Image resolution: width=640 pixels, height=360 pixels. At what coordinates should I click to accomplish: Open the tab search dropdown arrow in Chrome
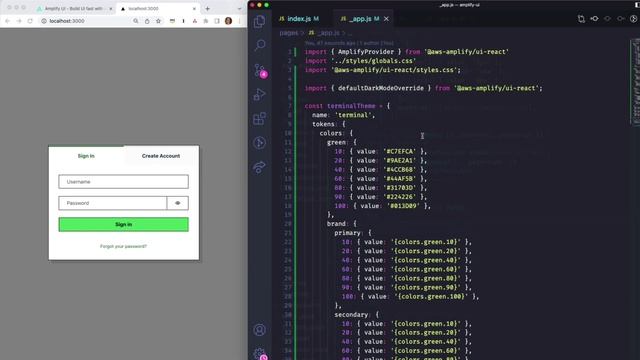(239, 9)
